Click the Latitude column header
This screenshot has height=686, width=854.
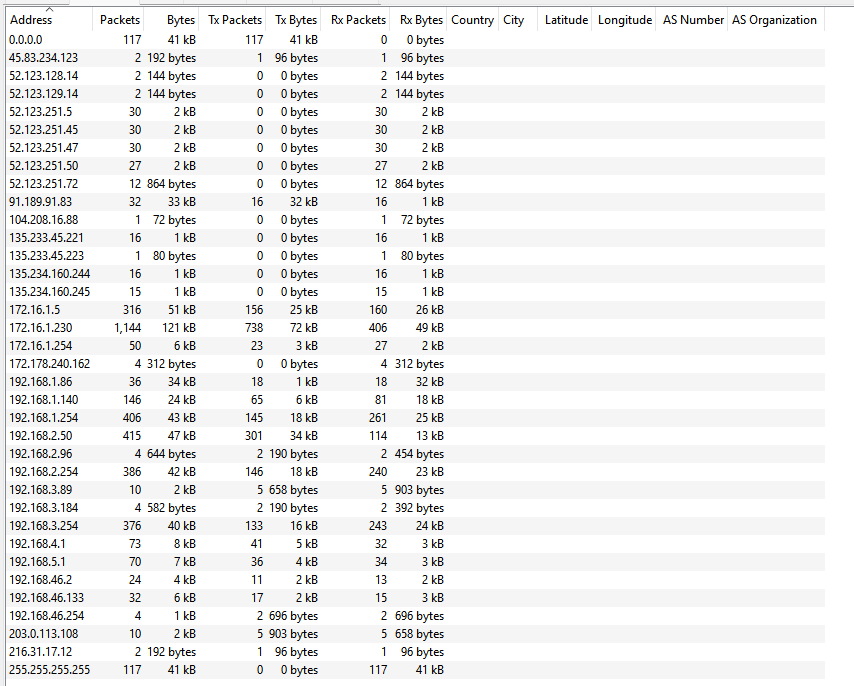click(x=565, y=20)
